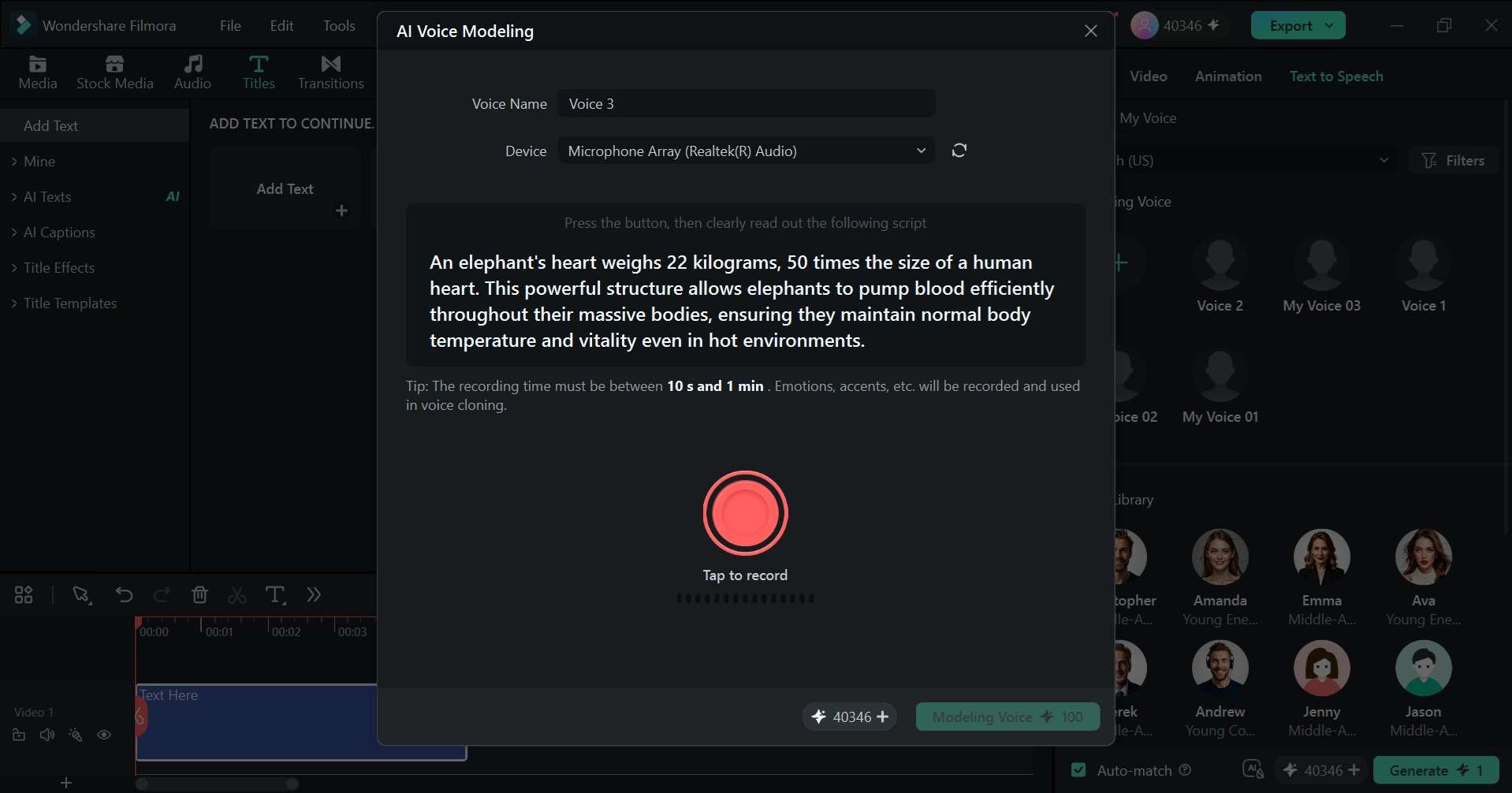Open the layout grid icon in timeline toolbar
The height and width of the screenshot is (793, 1512).
pos(24,594)
